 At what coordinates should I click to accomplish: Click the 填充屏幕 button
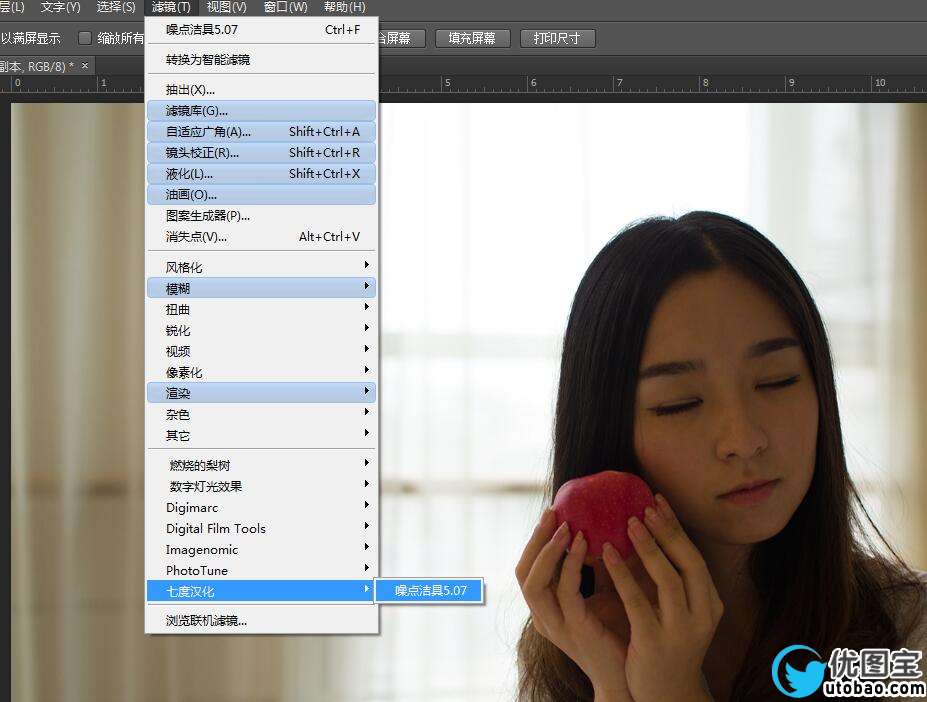click(x=472, y=38)
